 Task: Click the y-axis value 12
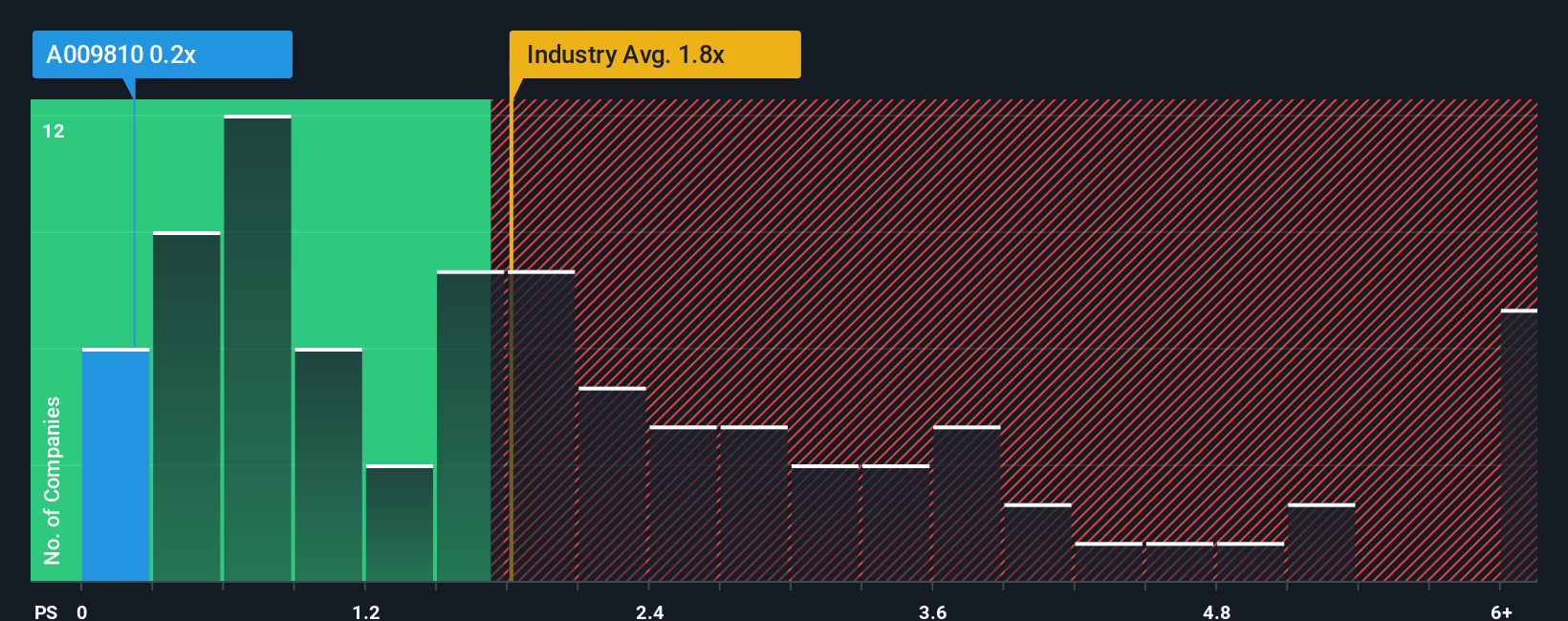(x=54, y=132)
